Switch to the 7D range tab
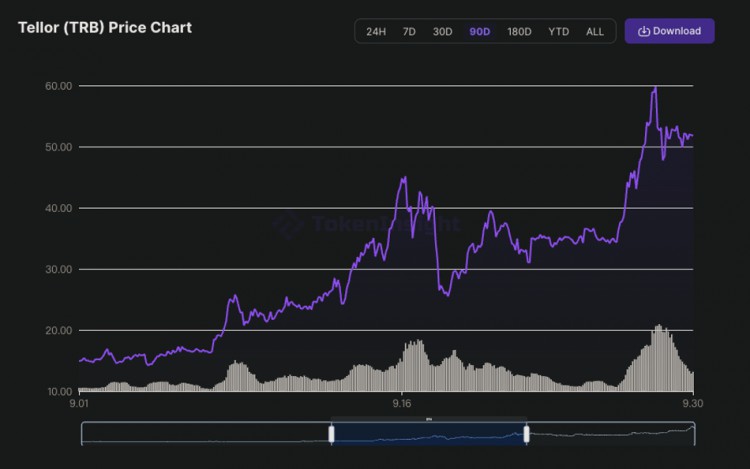Viewport: 750px width, 469px height. click(x=409, y=32)
